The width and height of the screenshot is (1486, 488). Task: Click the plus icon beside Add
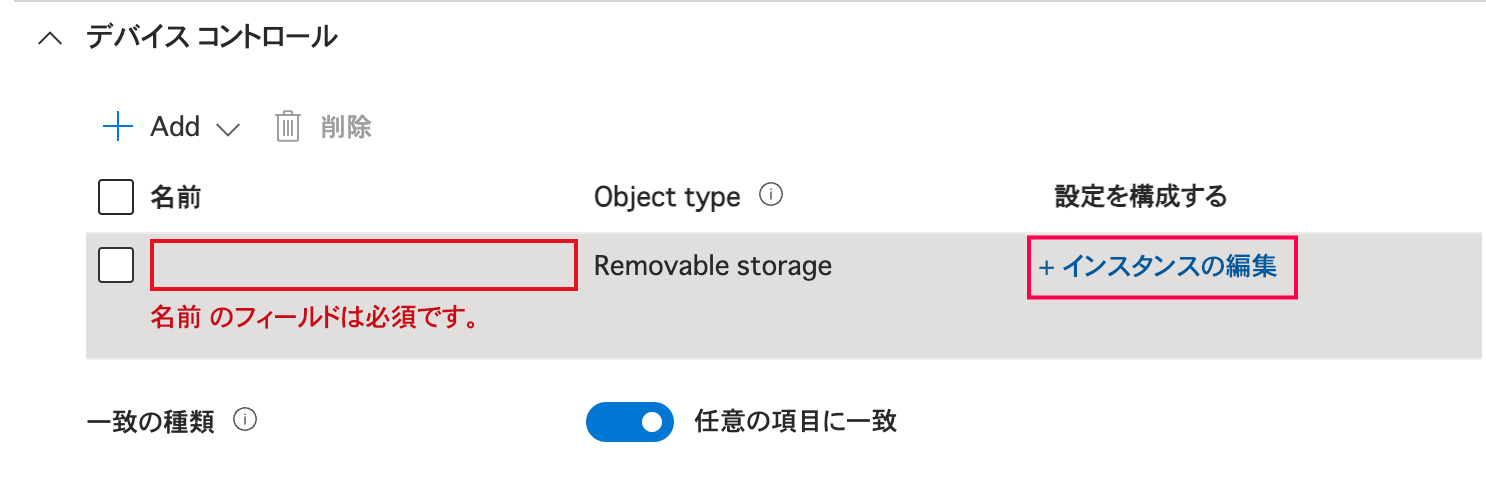[118, 127]
